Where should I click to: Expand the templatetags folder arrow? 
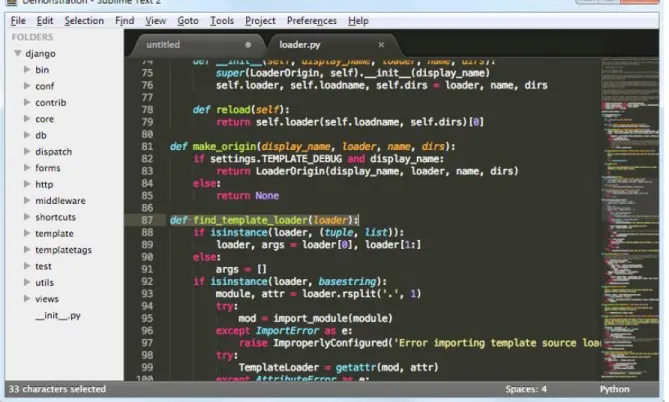(27, 249)
